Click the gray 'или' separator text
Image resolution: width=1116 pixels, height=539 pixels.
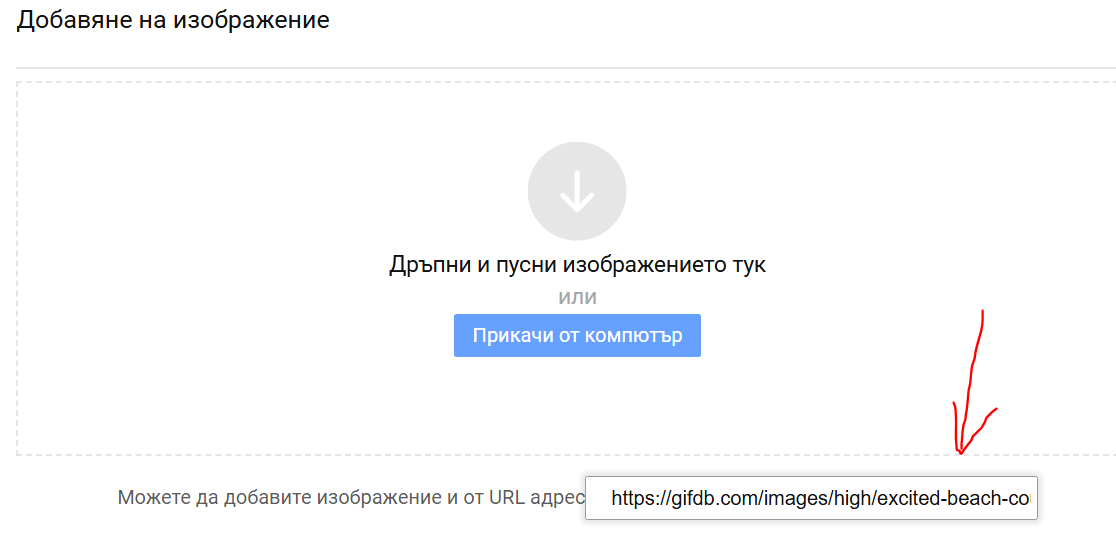(x=577, y=297)
